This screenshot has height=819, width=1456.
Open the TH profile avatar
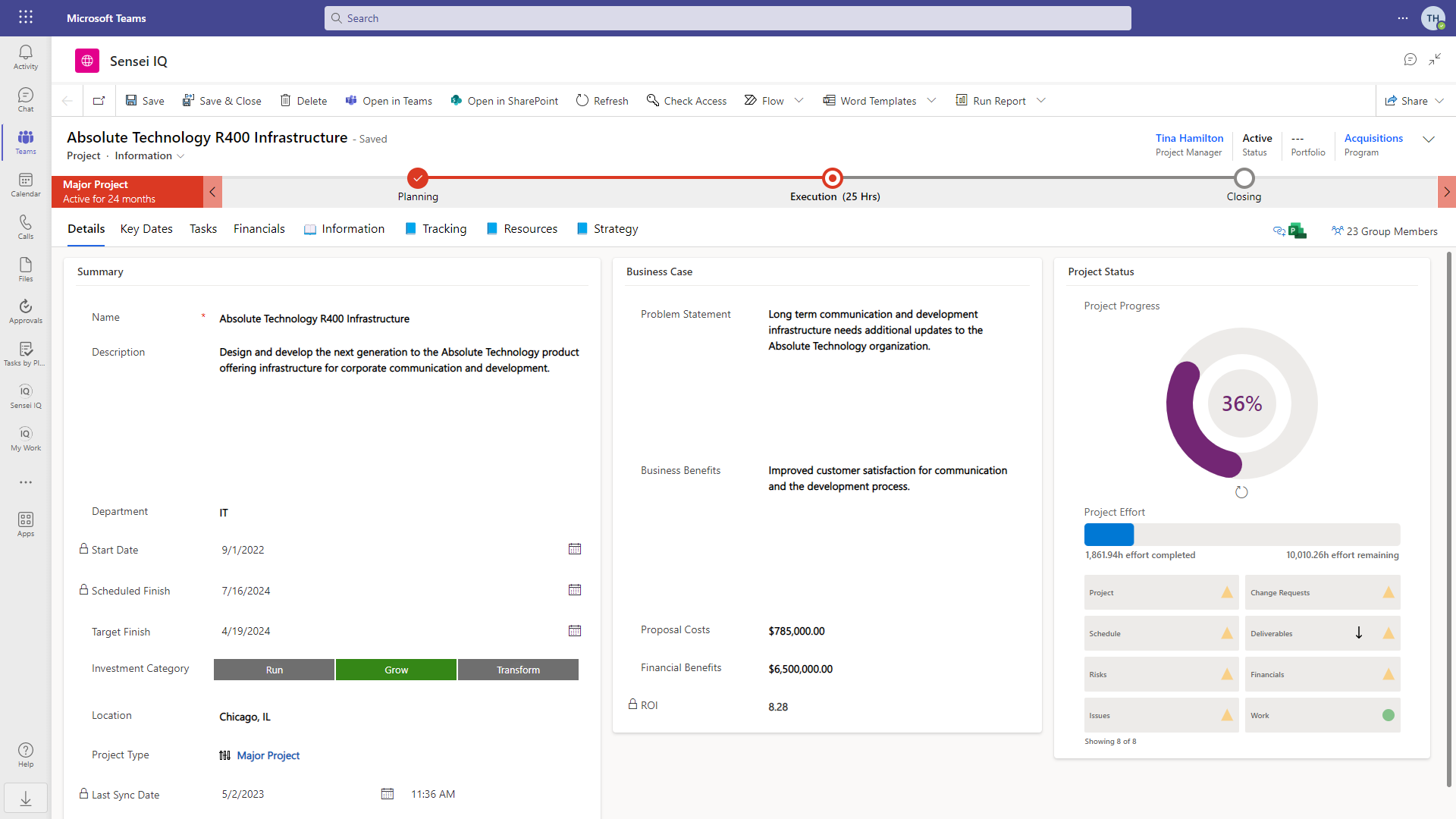(x=1432, y=18)
